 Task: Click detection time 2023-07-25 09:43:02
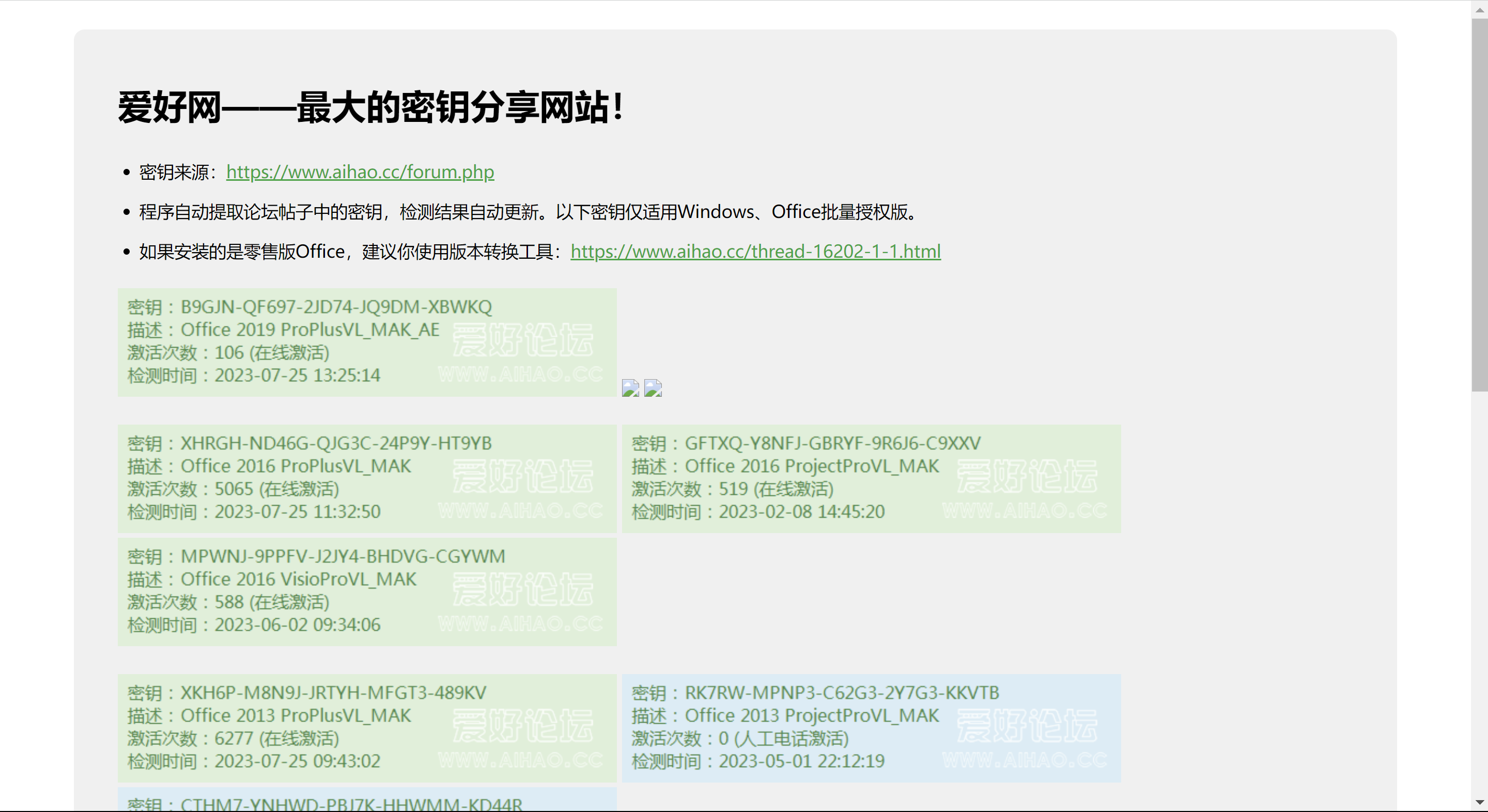tap(298, 762)
